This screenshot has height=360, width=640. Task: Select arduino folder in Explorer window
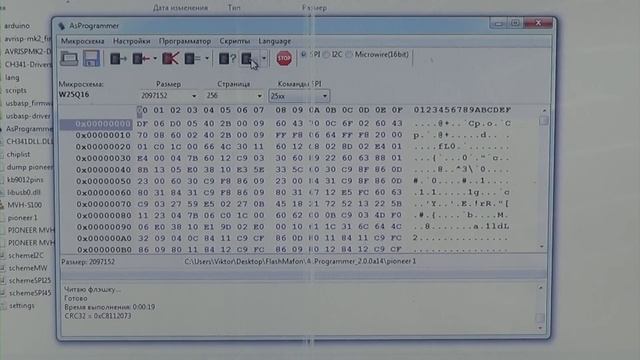tap(17, 26)
